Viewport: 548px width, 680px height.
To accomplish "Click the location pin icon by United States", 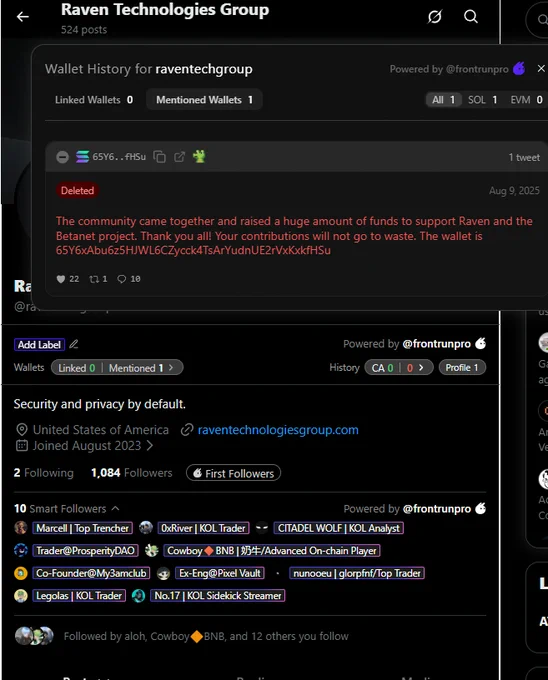I will 22,430.
